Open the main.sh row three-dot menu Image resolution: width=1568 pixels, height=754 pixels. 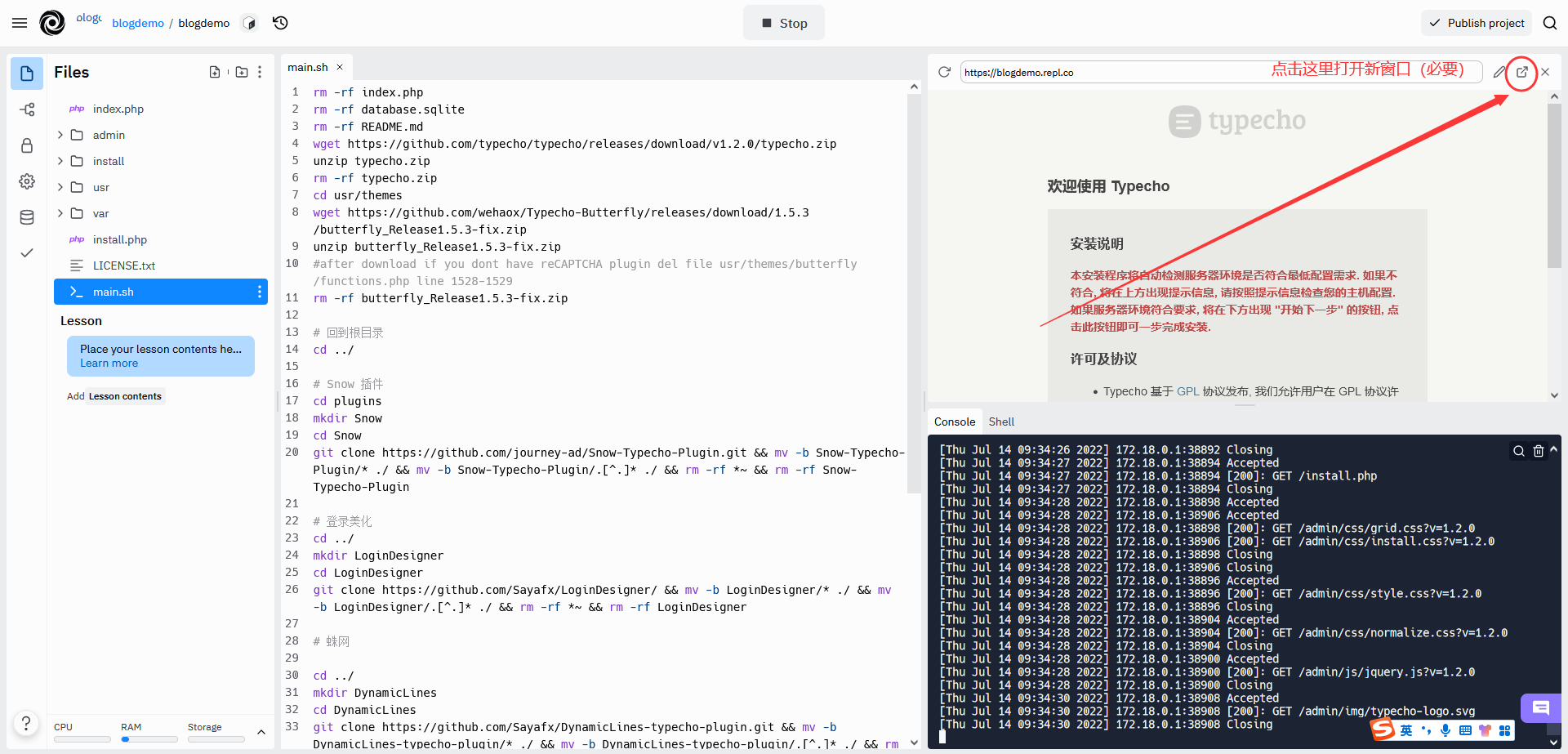tap(260, 292)
